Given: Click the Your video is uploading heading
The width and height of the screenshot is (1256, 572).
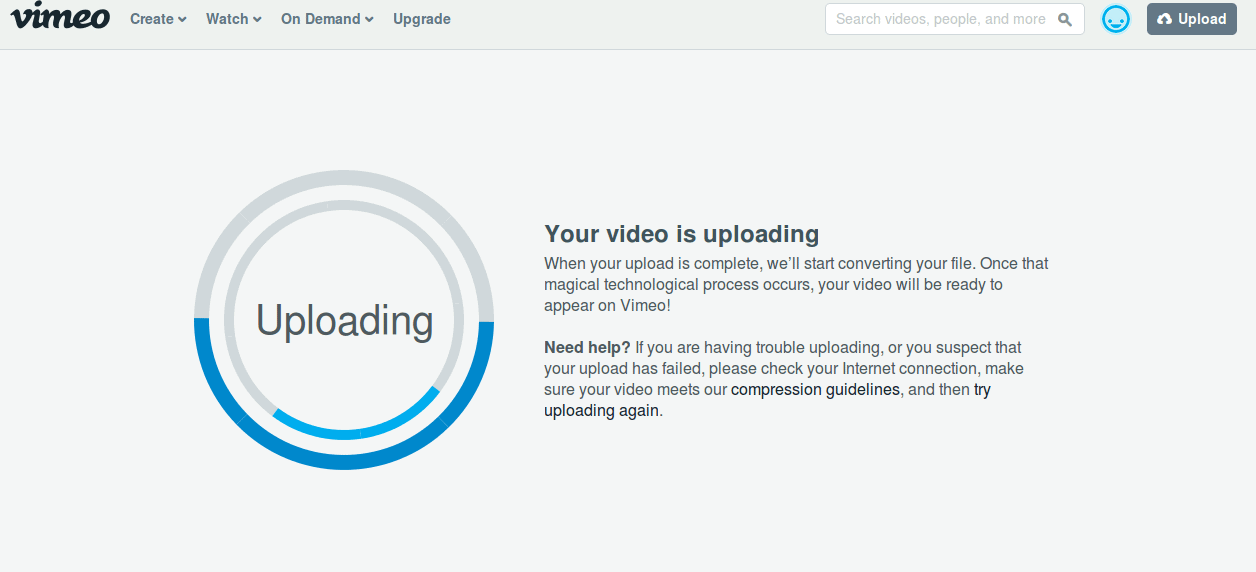Looking at the screenshot, I should pos(681,234).
